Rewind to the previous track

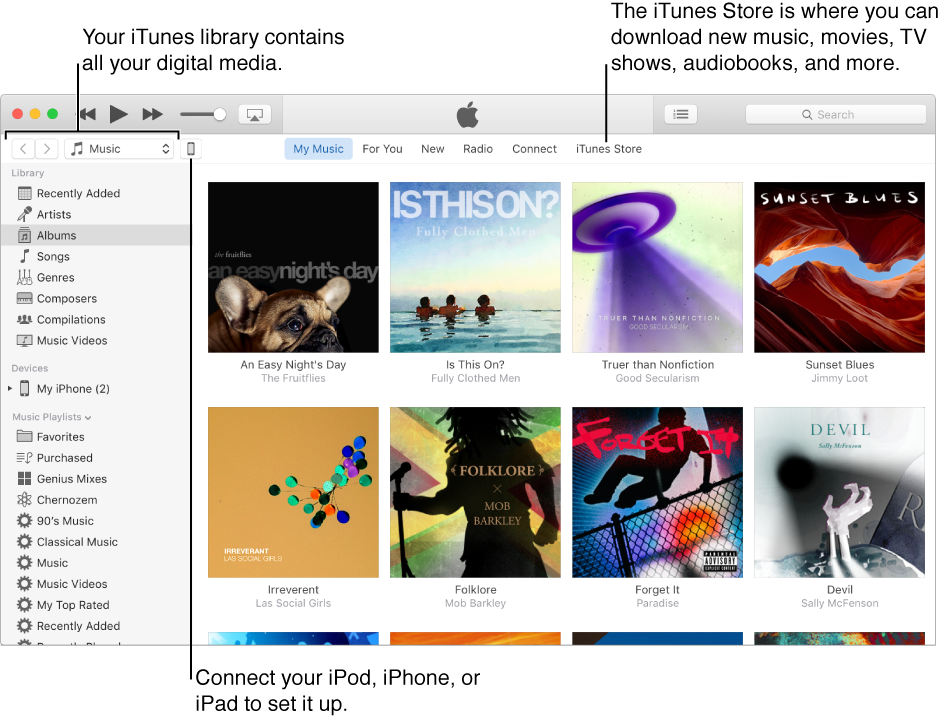click(x=87, y=114)
